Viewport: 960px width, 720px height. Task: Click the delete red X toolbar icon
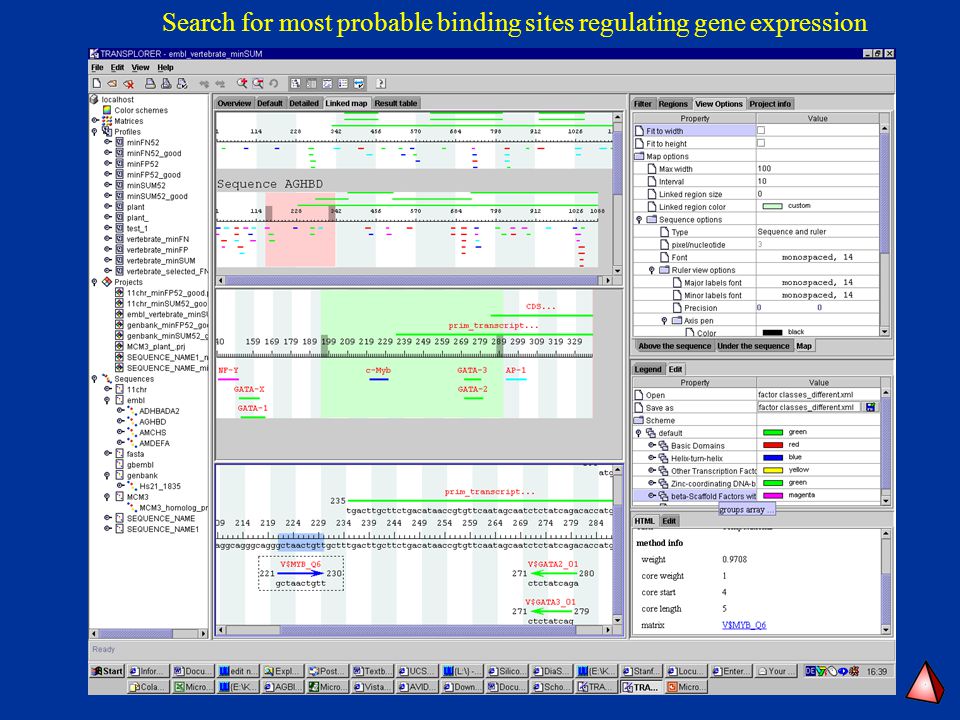tap(129, 83)
